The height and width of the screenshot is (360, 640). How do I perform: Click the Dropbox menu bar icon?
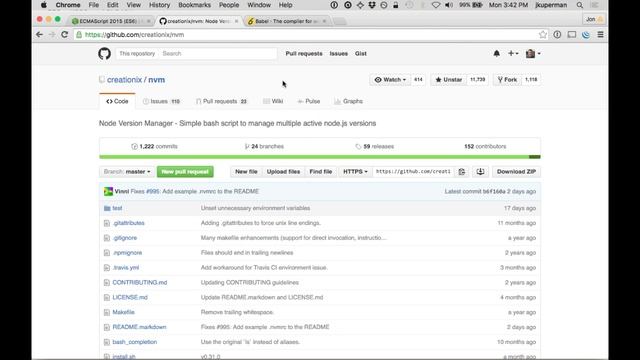point(372,5)
